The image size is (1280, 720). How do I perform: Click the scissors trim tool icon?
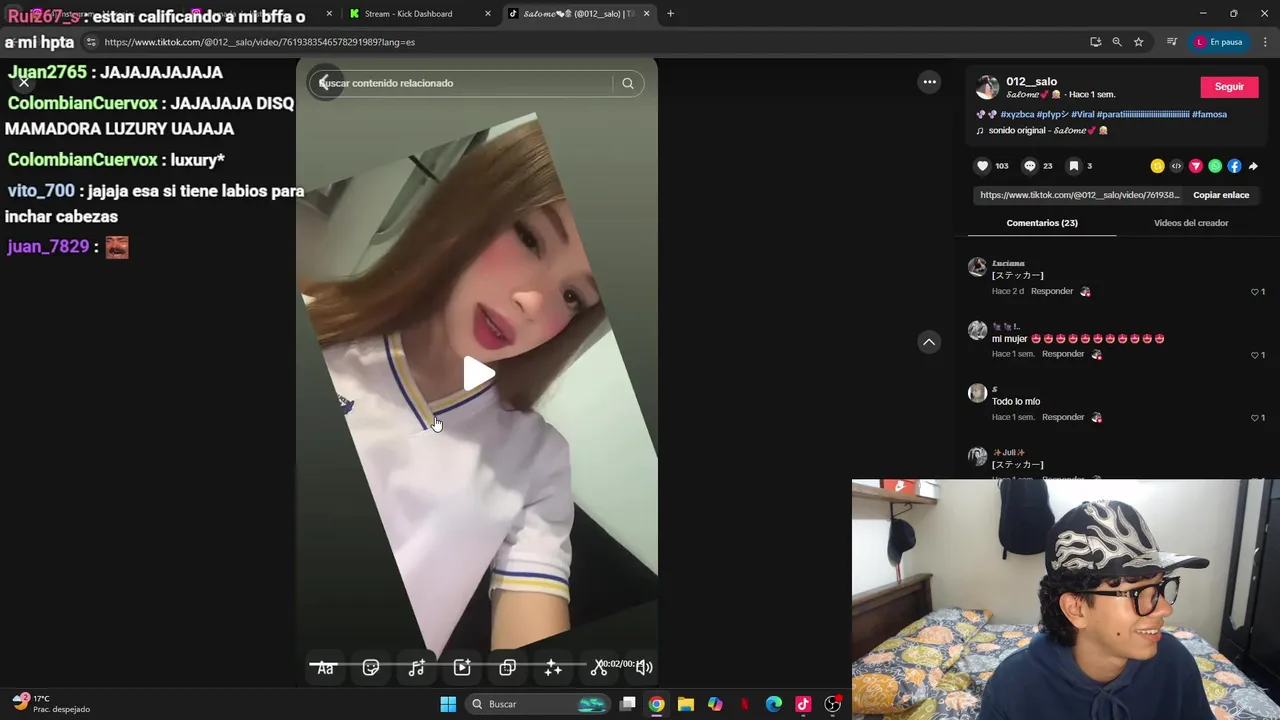click(x=599, y=667)
